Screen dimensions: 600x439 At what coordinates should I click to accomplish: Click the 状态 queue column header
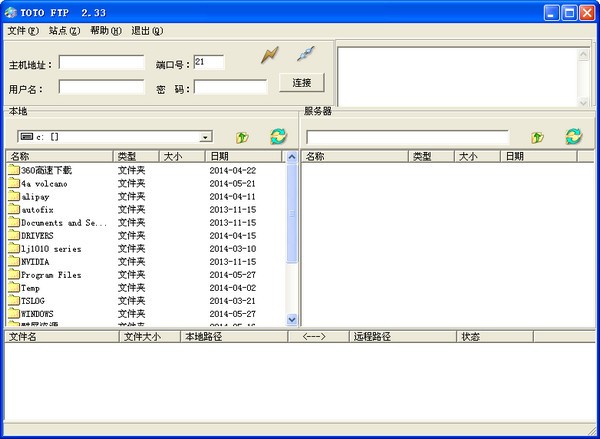pos(495,337)
